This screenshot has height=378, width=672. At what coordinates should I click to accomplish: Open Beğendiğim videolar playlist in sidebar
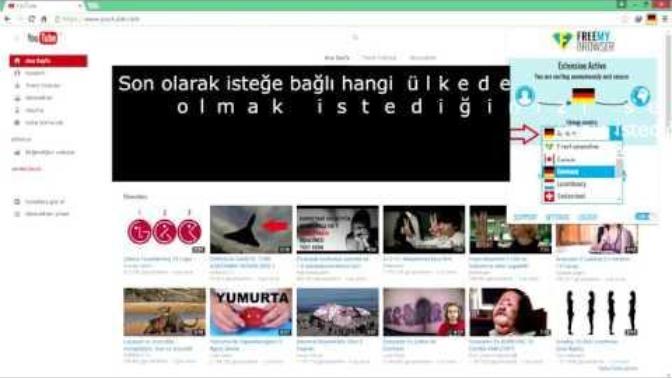point(50,153)
